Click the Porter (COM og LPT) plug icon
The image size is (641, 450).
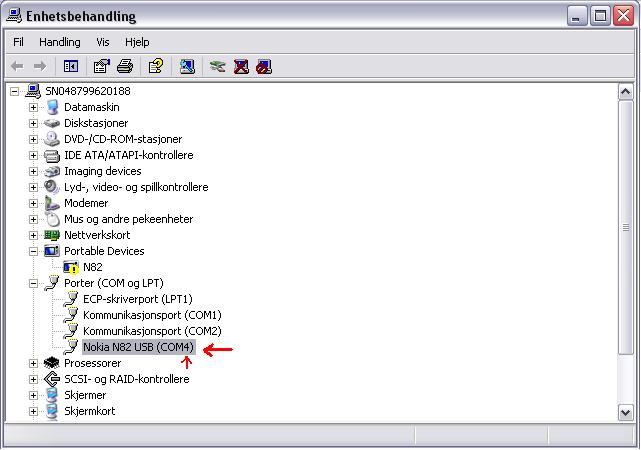[x=52, y=283]
